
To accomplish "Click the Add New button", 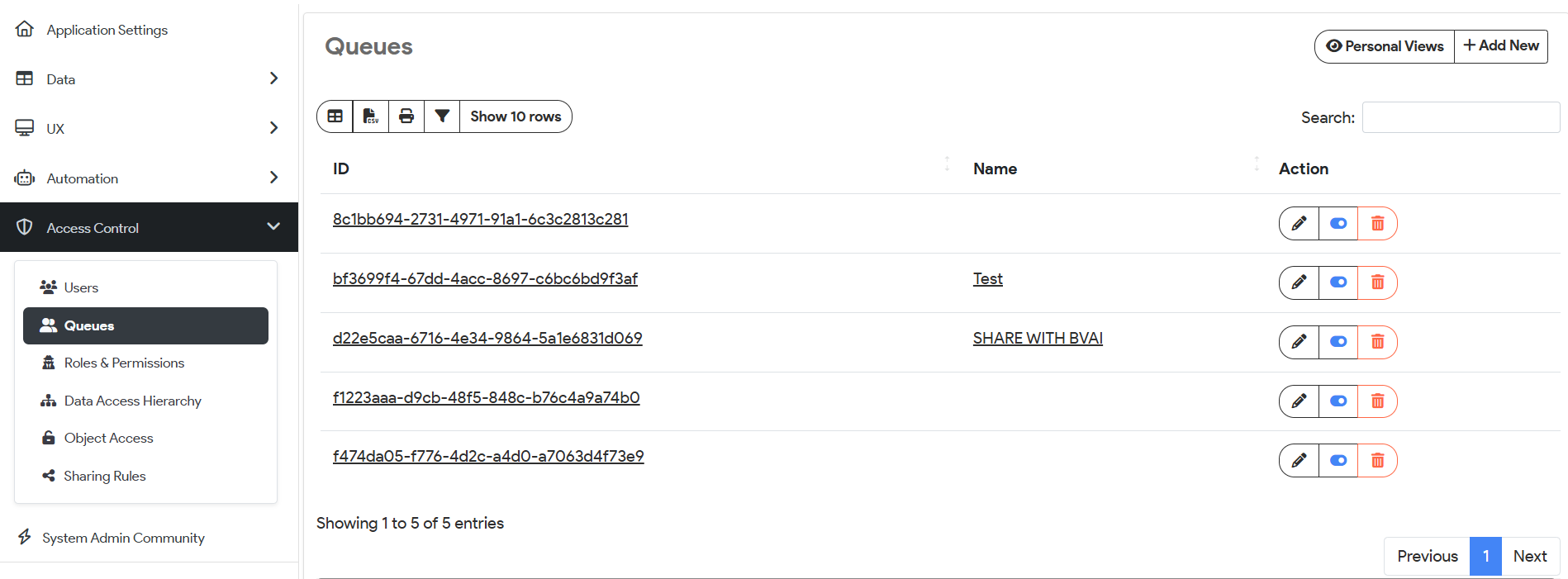I will (1501, 46).
